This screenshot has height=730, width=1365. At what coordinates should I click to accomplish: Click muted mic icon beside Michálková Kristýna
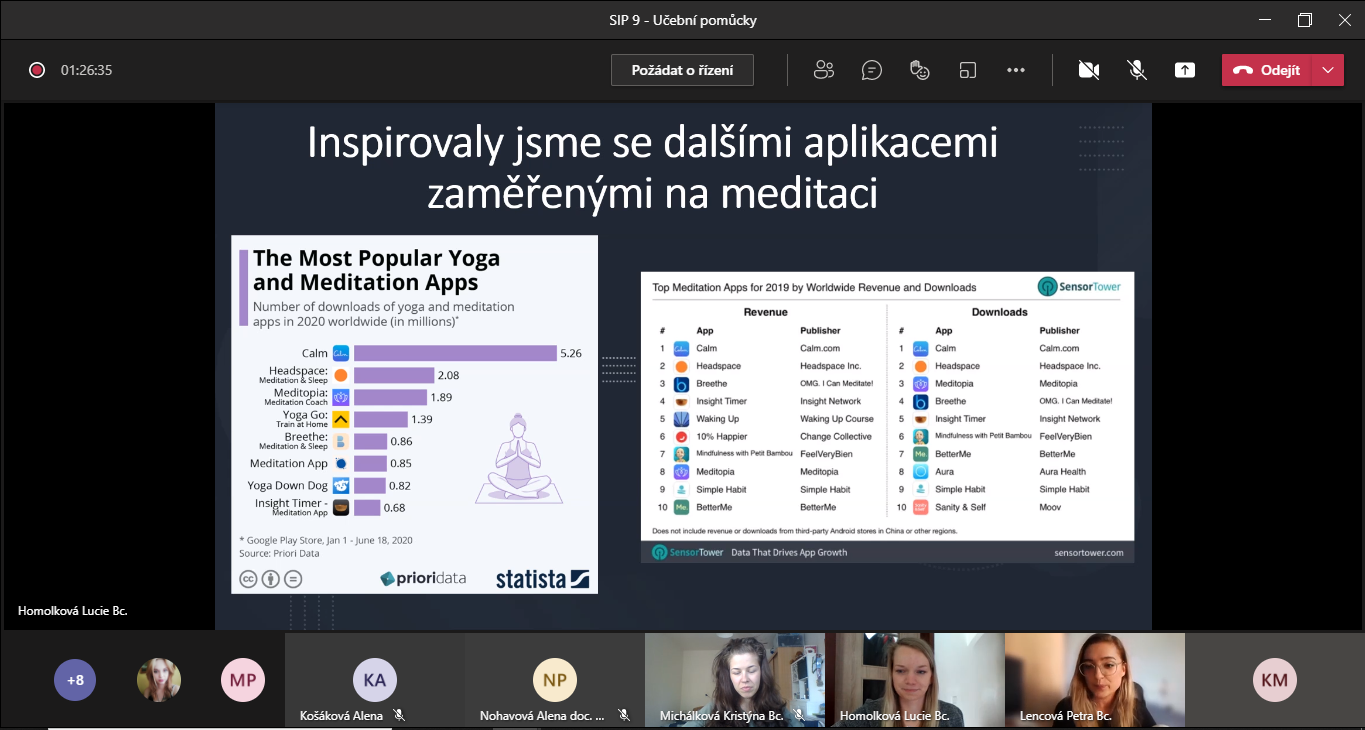pyautogui.click(x=798, y=716)
